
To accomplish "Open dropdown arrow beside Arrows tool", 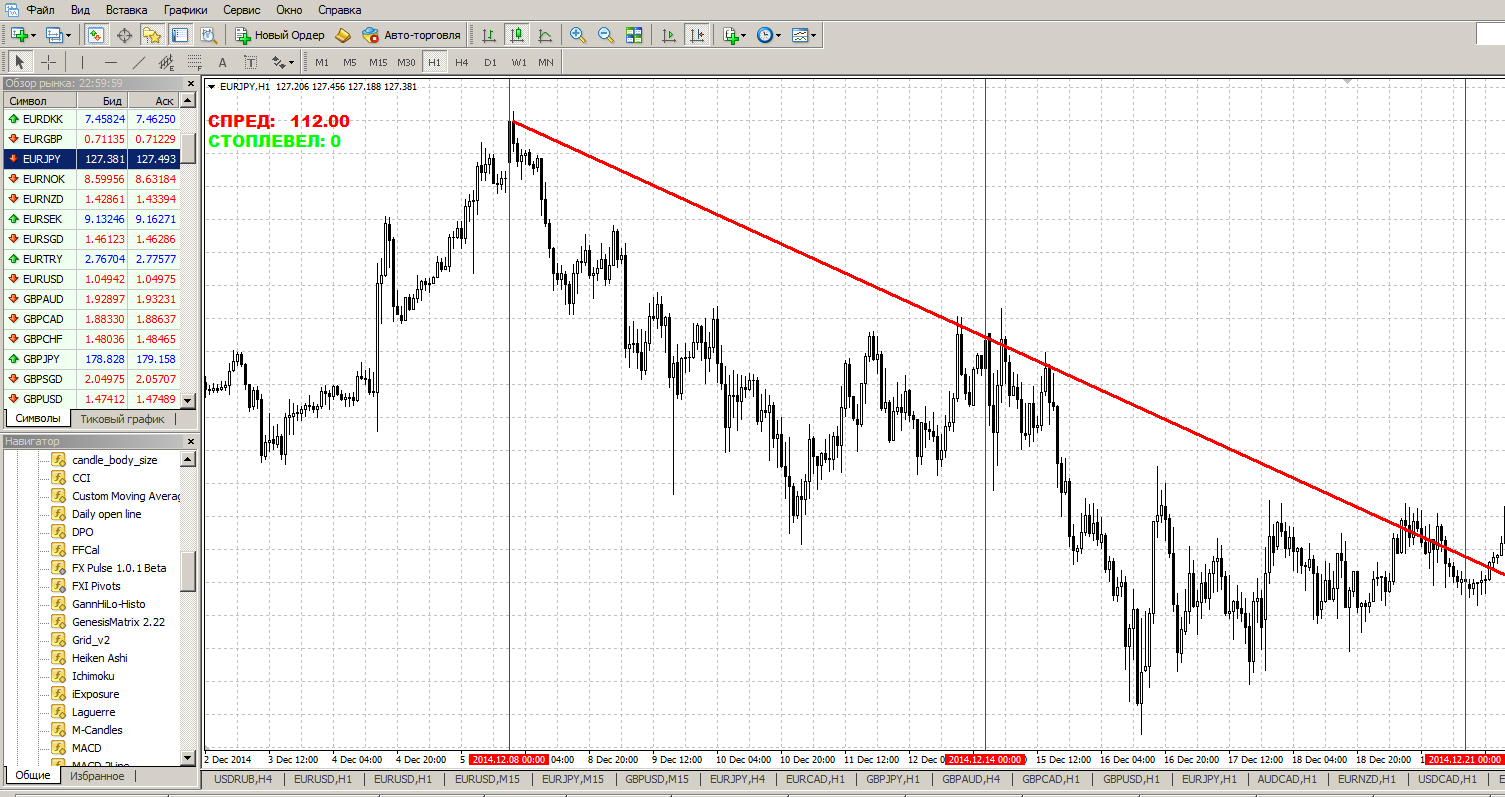I will click(x=292, y=62).
